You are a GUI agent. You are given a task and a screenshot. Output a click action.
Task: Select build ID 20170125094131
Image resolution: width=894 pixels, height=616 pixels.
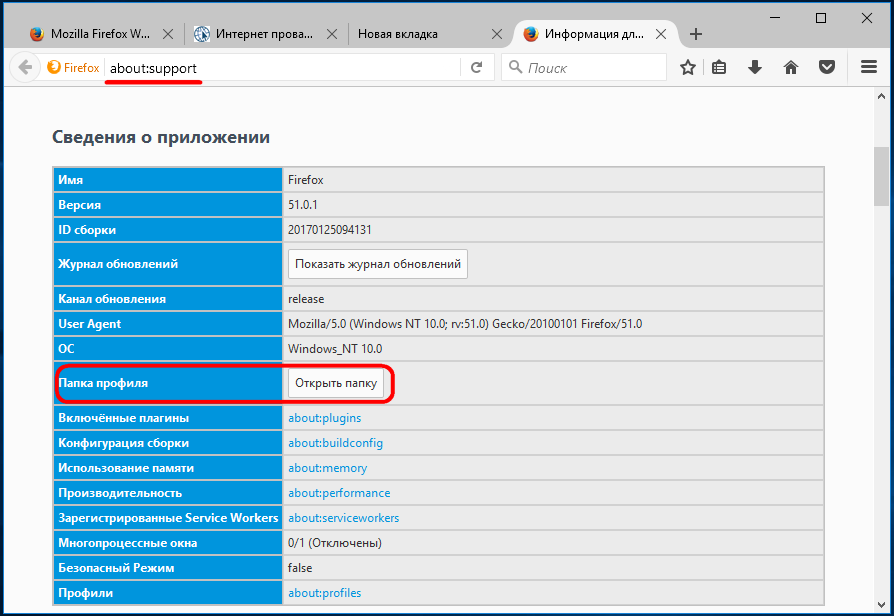(x=330, y=230)
